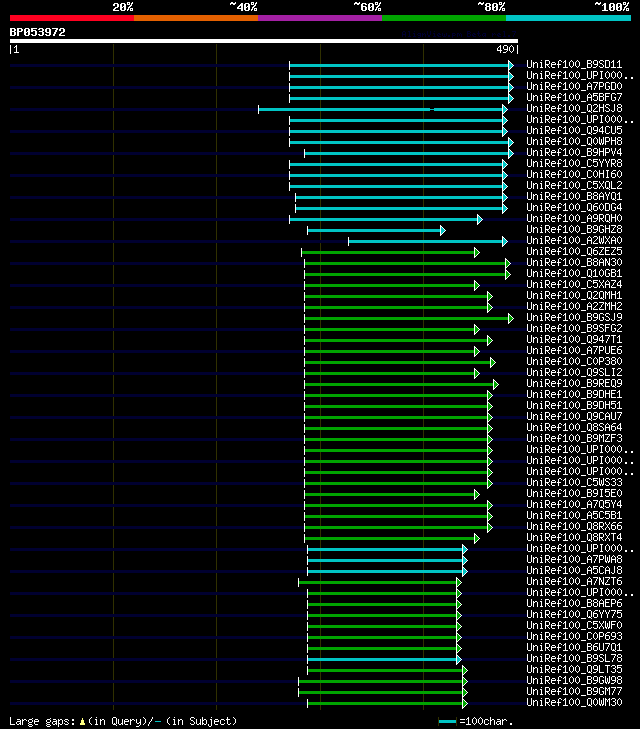Click the UniRef100_C5XAZ4 label
640x729 pixels.
pyautogui.click(x=574, y=285)
